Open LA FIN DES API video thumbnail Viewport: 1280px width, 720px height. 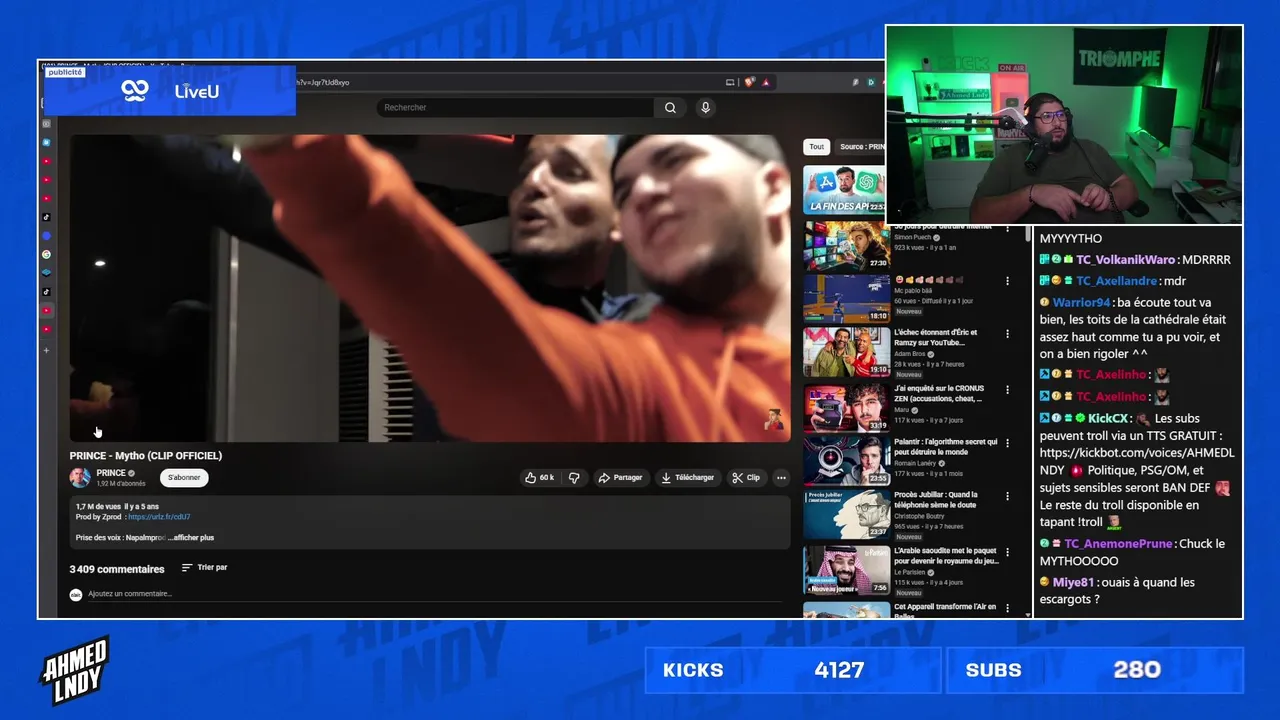click(x=844, y=190)
